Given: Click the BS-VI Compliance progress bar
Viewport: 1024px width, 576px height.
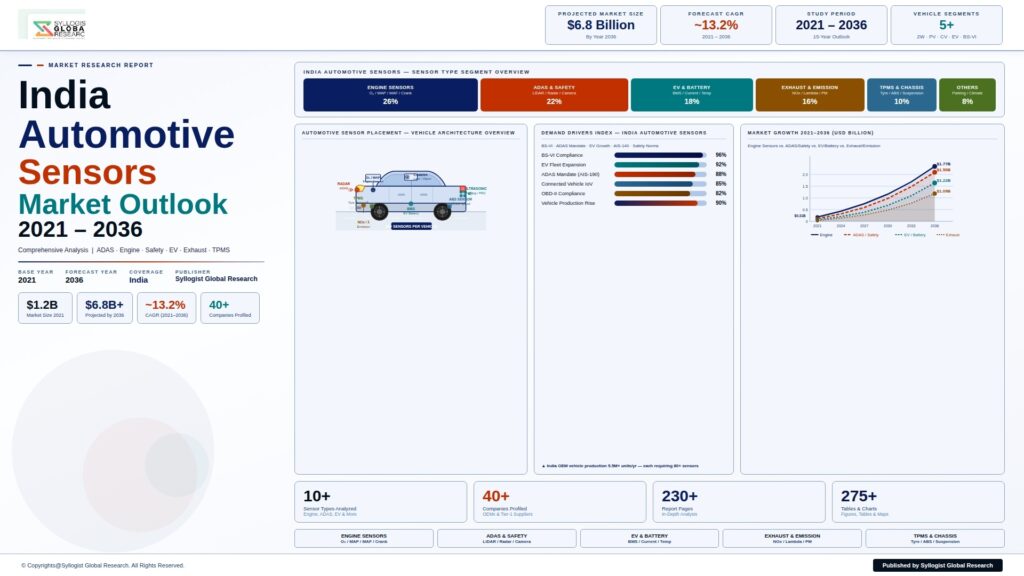Looking at the screenshot, I should (659, 155).
